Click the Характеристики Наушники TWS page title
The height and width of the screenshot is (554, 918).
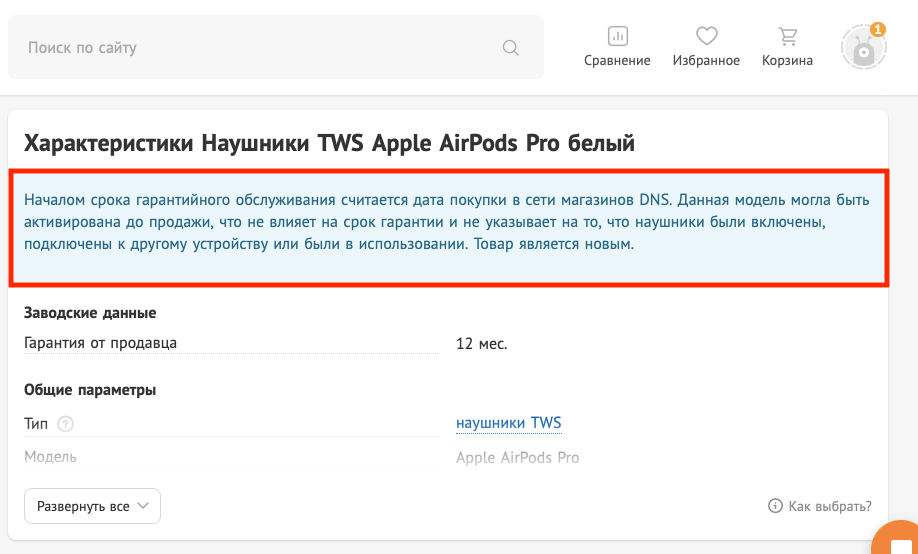(x=329, y=143)
